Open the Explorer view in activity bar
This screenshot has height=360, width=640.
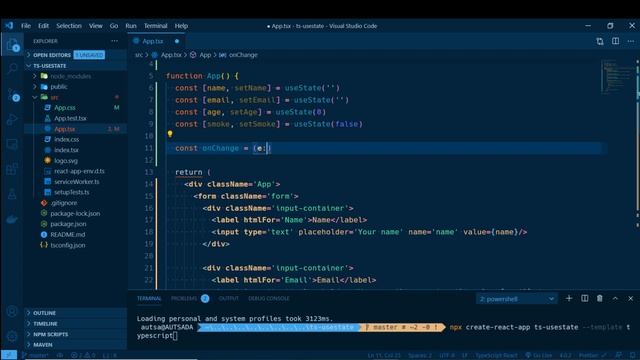[x=12, y=44]
